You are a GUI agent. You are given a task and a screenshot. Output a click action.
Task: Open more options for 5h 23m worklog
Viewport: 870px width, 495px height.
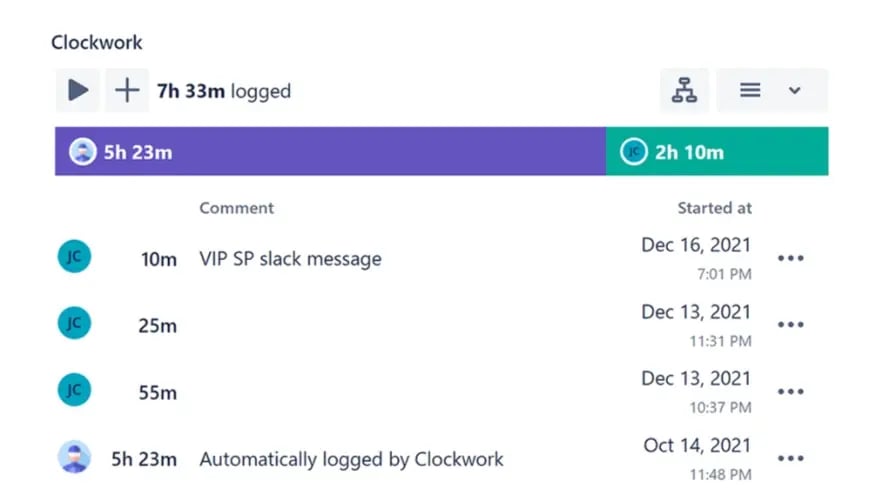791,458
